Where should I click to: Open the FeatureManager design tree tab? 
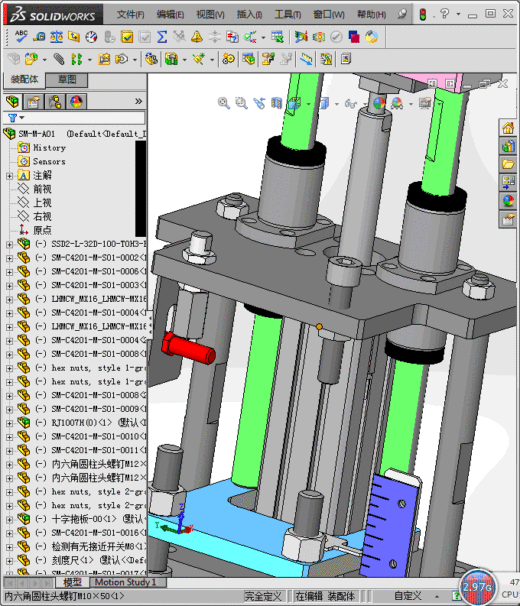[x=12, y=102]
